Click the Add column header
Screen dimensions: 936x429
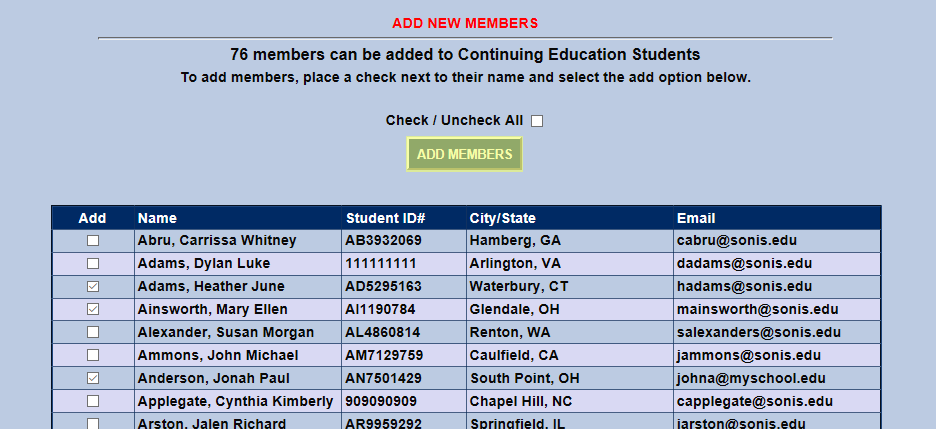point(93,218)
